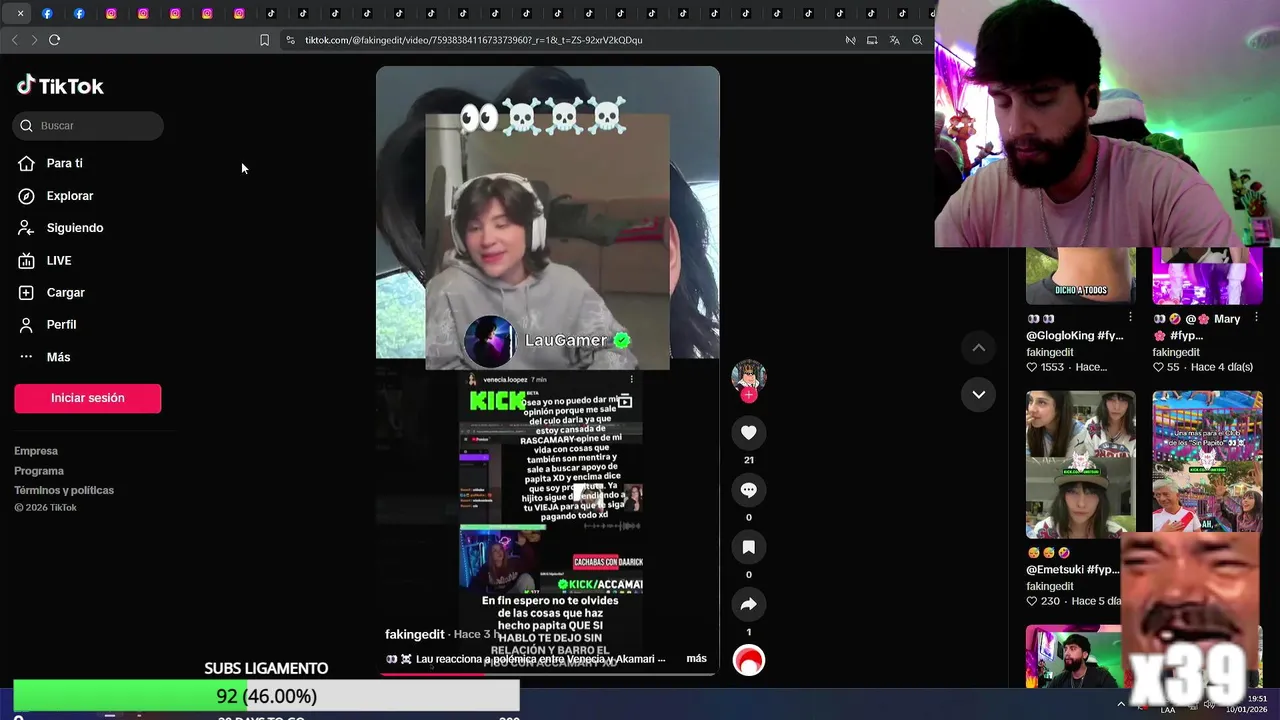1280x720 pixels.
Task: Open the @GlogloKing video thumbnail
Action: point(1080,276)
